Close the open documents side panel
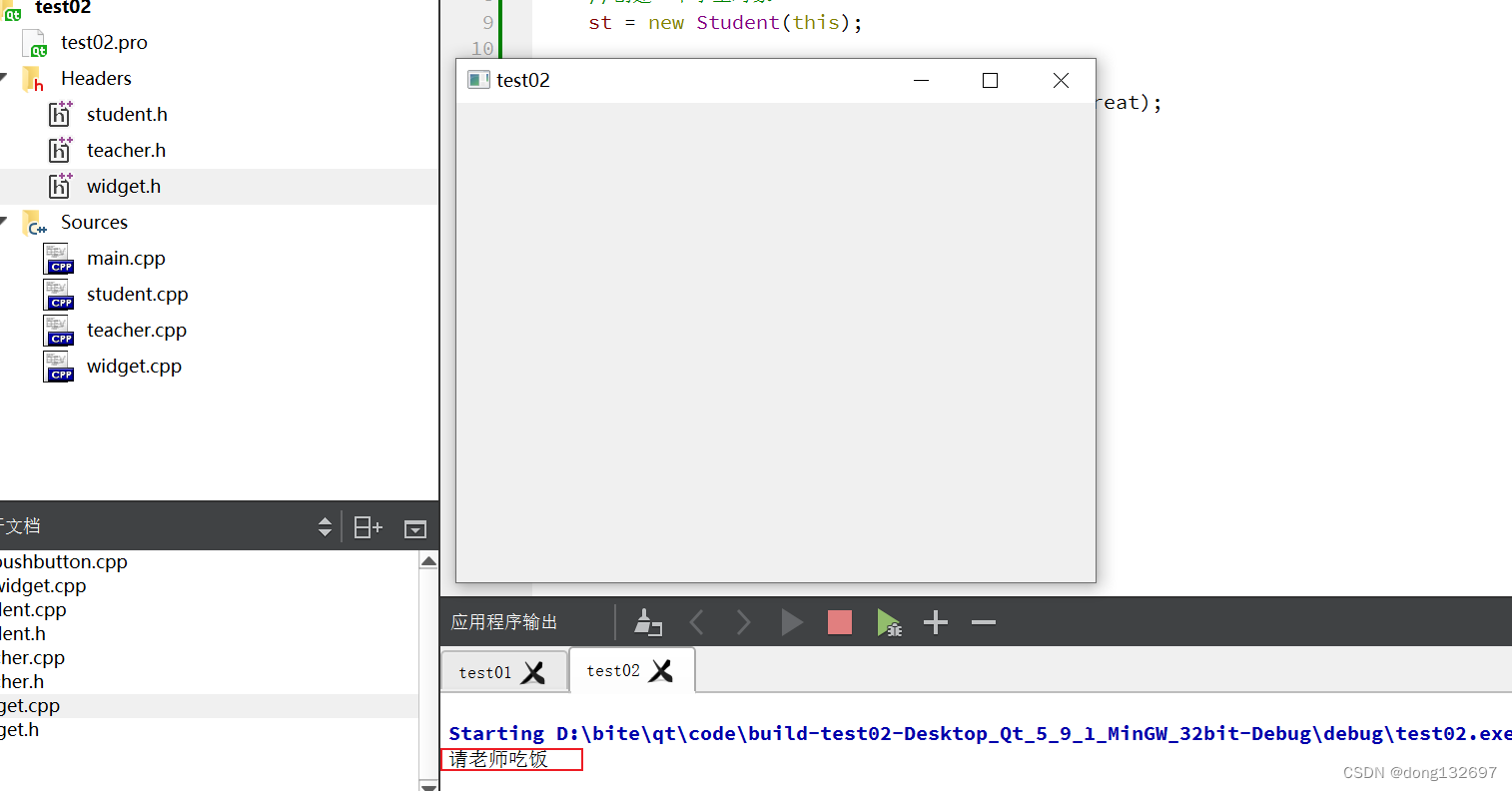 [415, 528]
